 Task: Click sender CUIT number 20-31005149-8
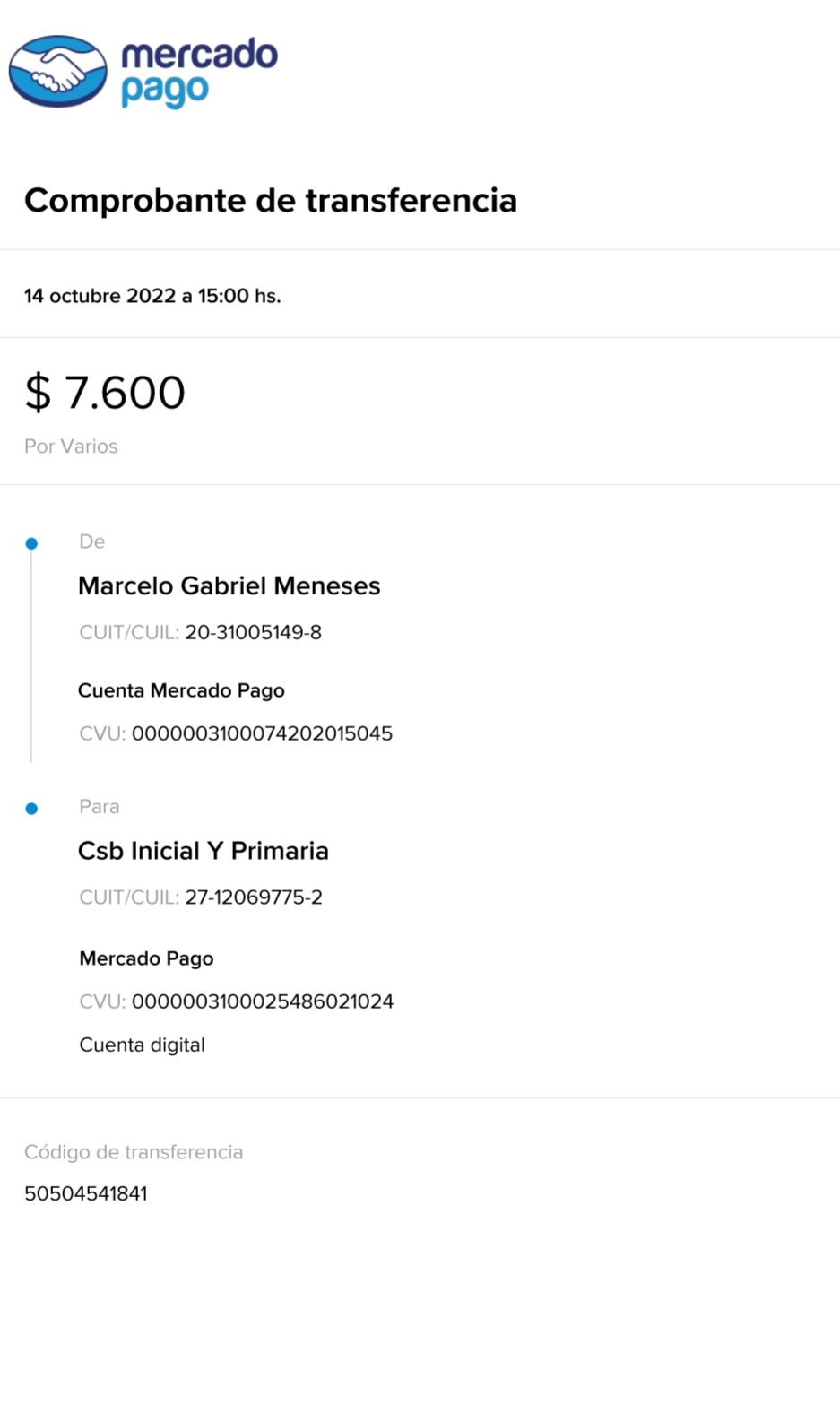click(x=253, y=633)
